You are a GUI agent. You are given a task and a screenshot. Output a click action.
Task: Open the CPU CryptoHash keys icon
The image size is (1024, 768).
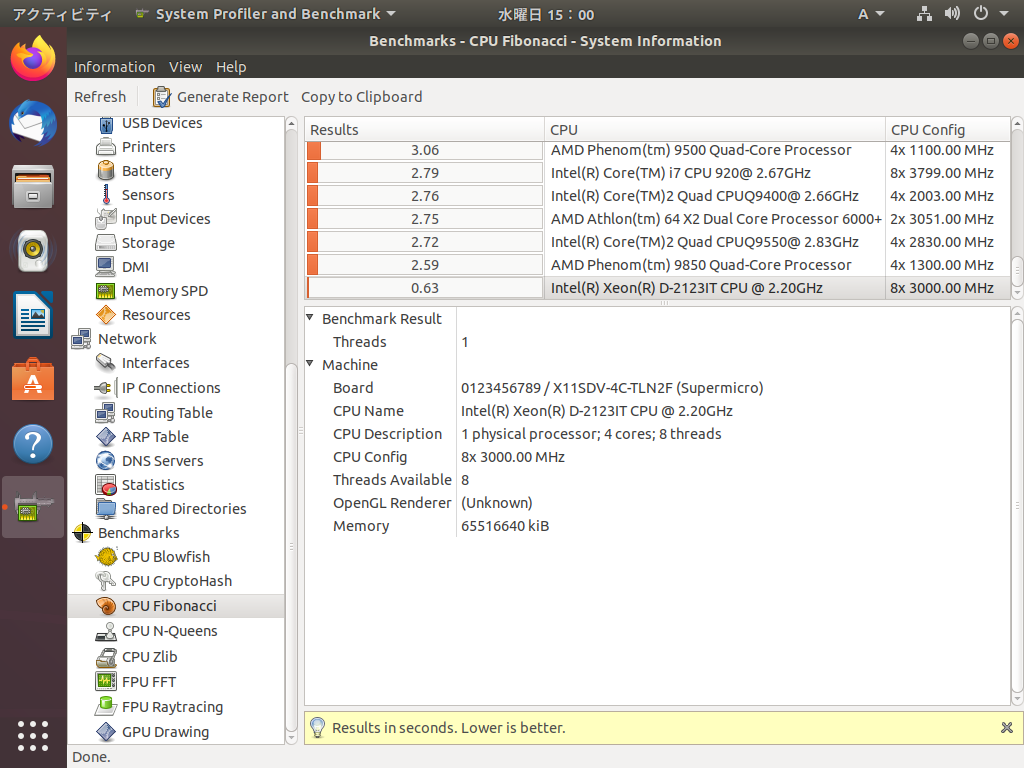pyautogui.click(x=106, y=581)
